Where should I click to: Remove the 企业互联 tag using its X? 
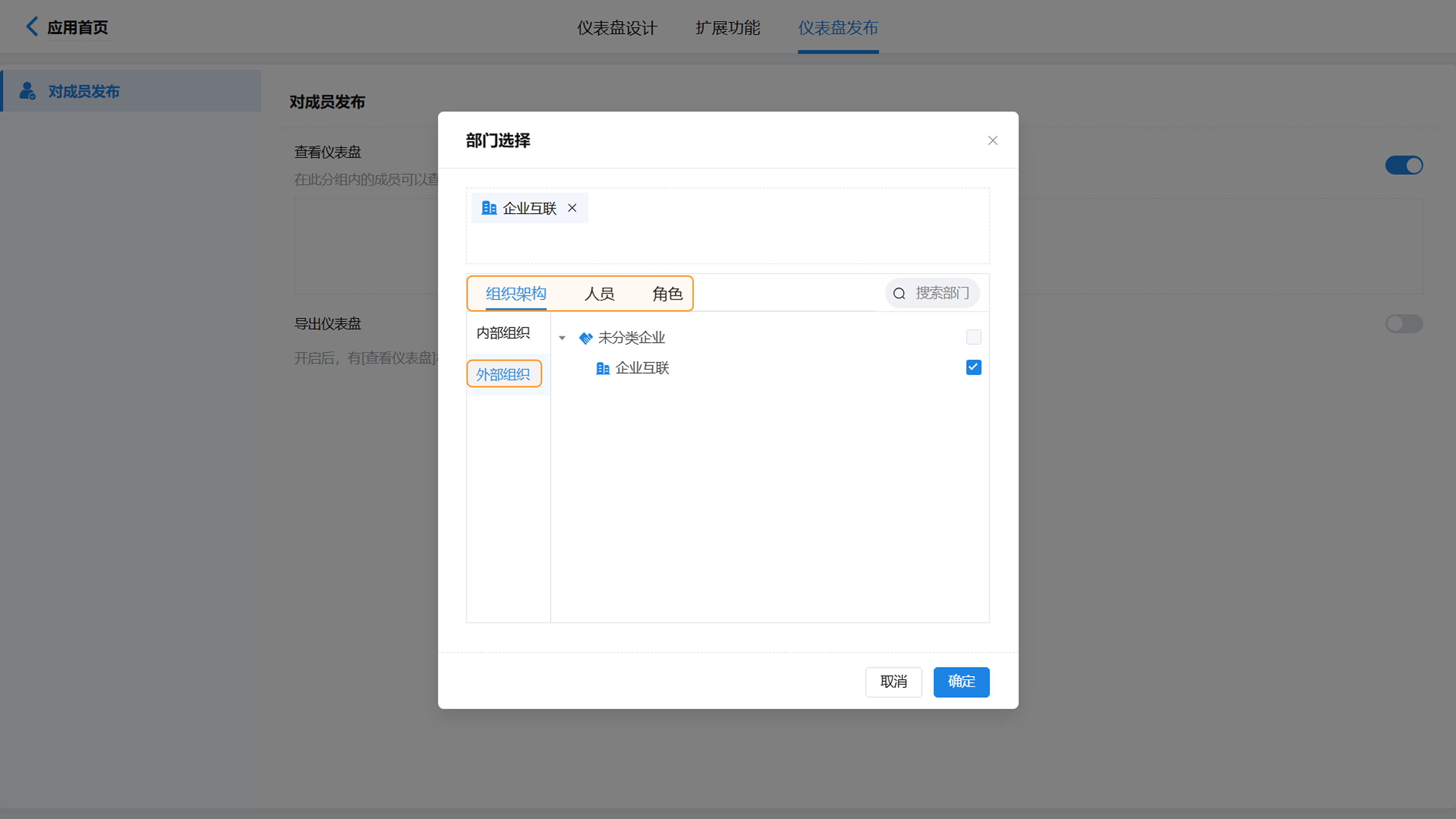(x=572, y=208)
